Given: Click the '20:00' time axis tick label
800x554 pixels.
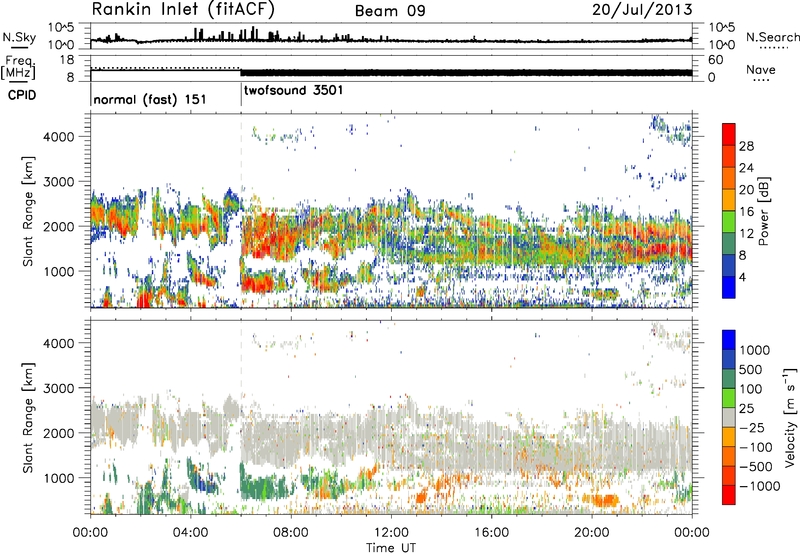Looking at the screenshot, I should tap(592, 533).
